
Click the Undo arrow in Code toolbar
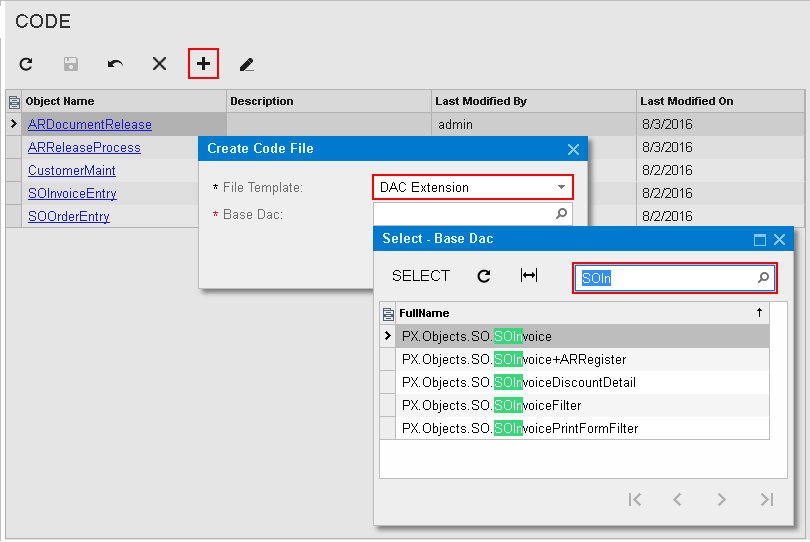coord(115,64)
